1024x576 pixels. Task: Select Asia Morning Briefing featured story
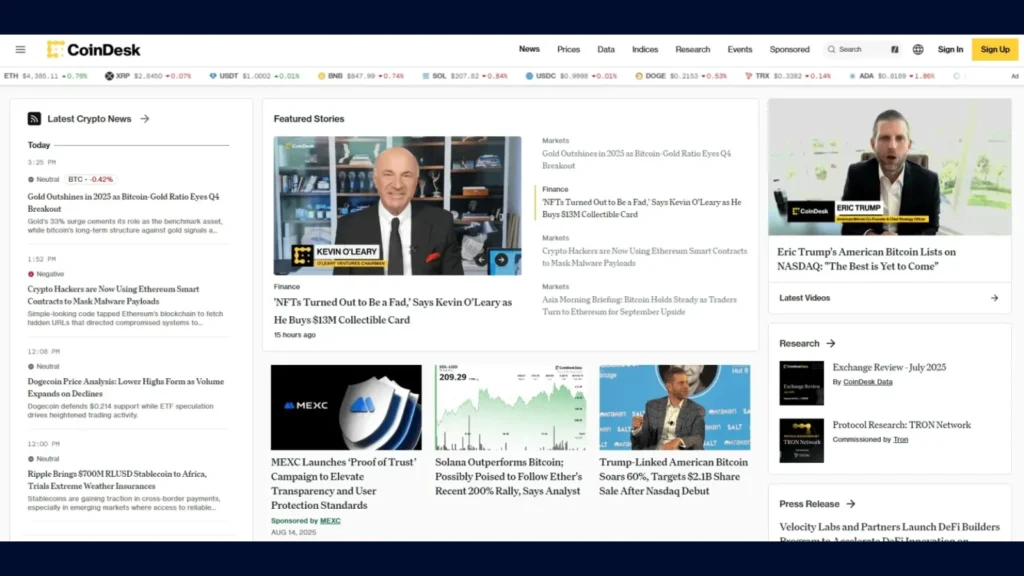pyautogui.click(x=639, y=306)
